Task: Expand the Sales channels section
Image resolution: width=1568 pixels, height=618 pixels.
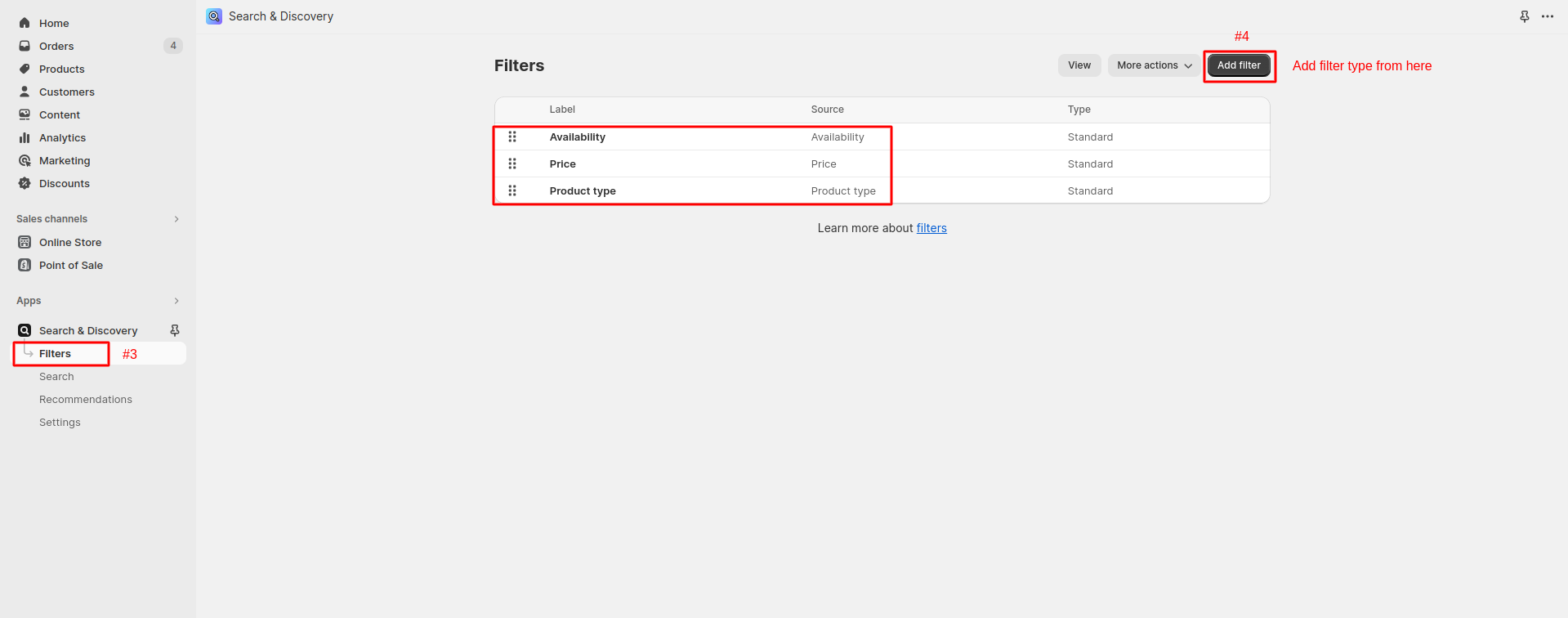Action: coord(176,219)
